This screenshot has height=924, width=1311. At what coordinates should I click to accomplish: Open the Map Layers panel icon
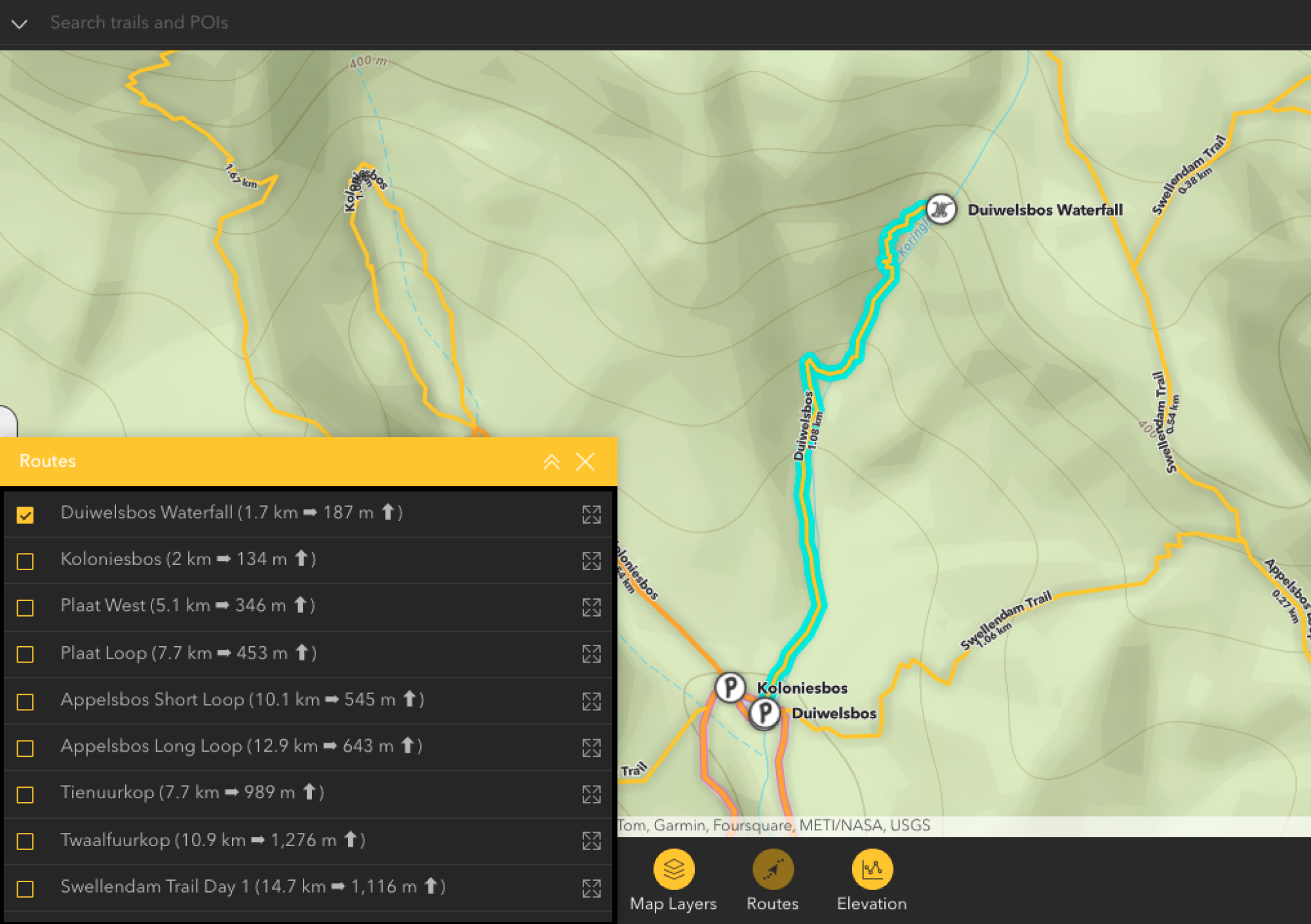[x=673, y=870]
